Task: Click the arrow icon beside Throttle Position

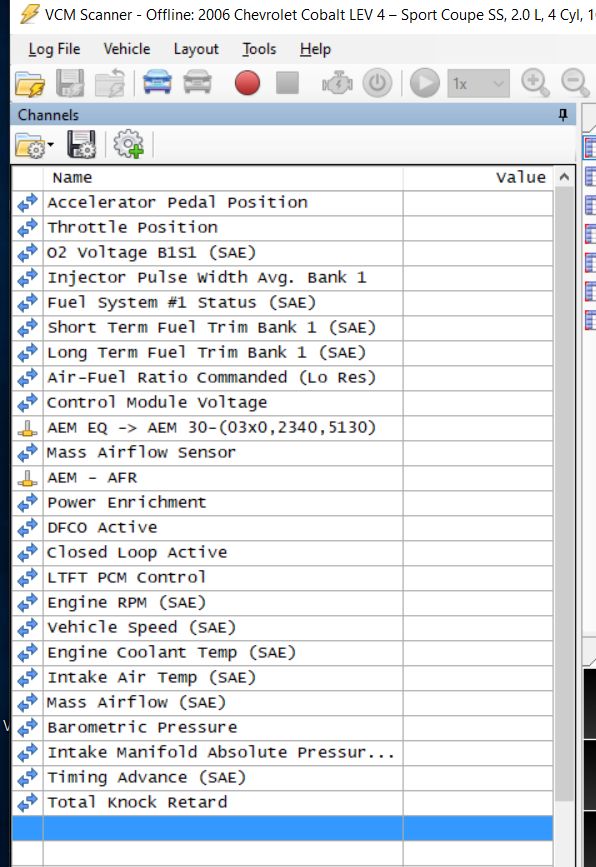Action: tap(28, 227)
